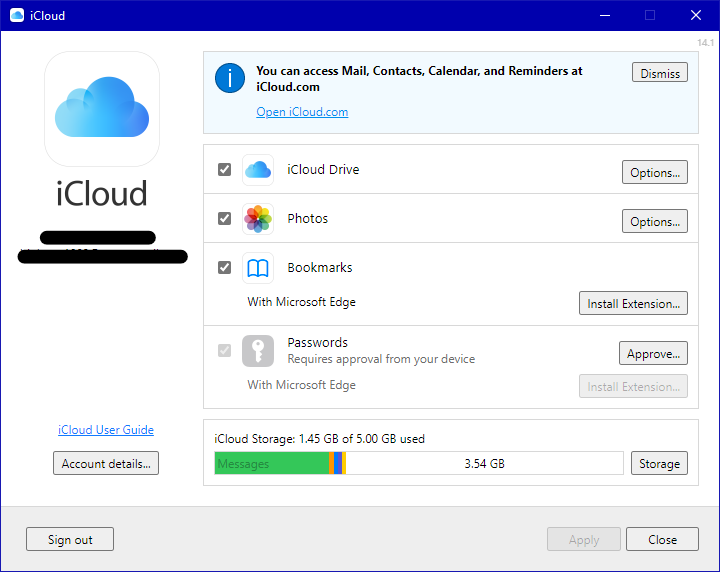Click the Passwords label text
720x572 pixels.
[x=318, y=342]
